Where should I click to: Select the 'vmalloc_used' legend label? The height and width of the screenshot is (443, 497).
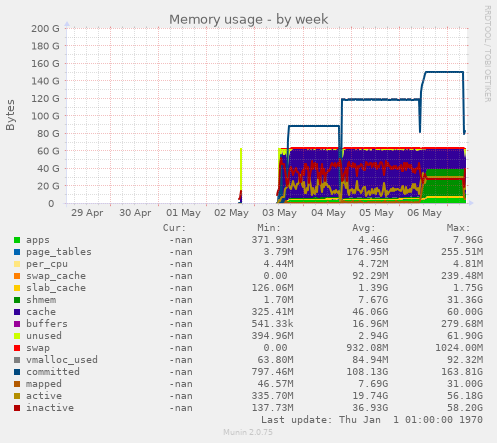point(62,360)
